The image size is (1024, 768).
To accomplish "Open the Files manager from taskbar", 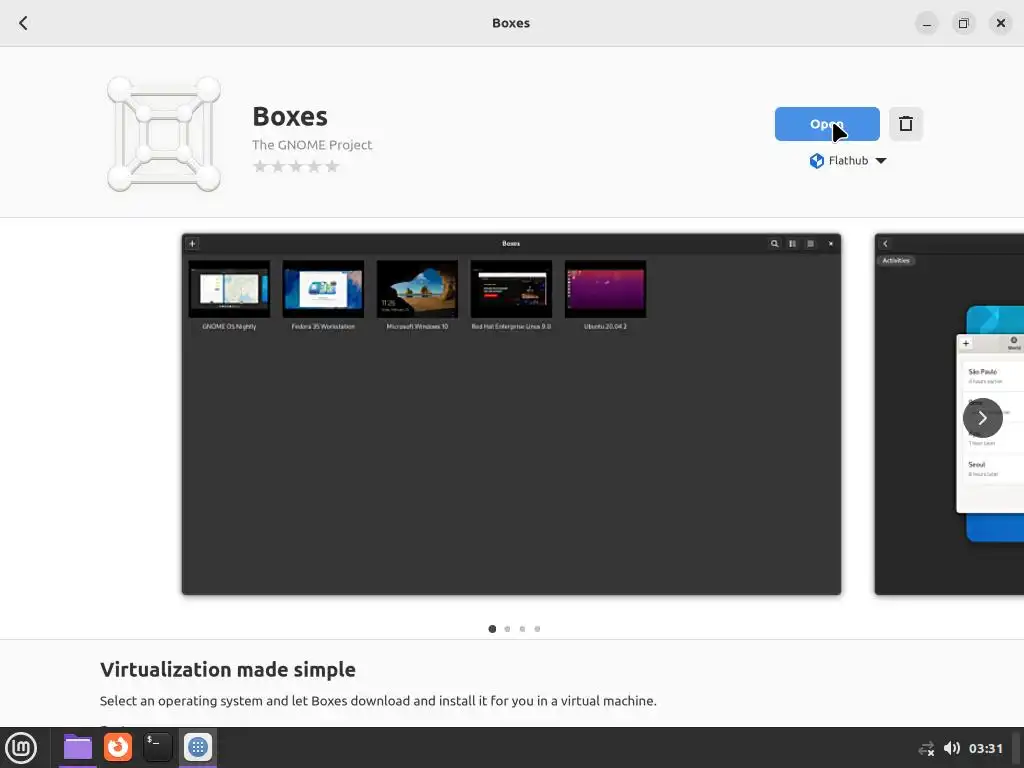I will pos(78,747).
